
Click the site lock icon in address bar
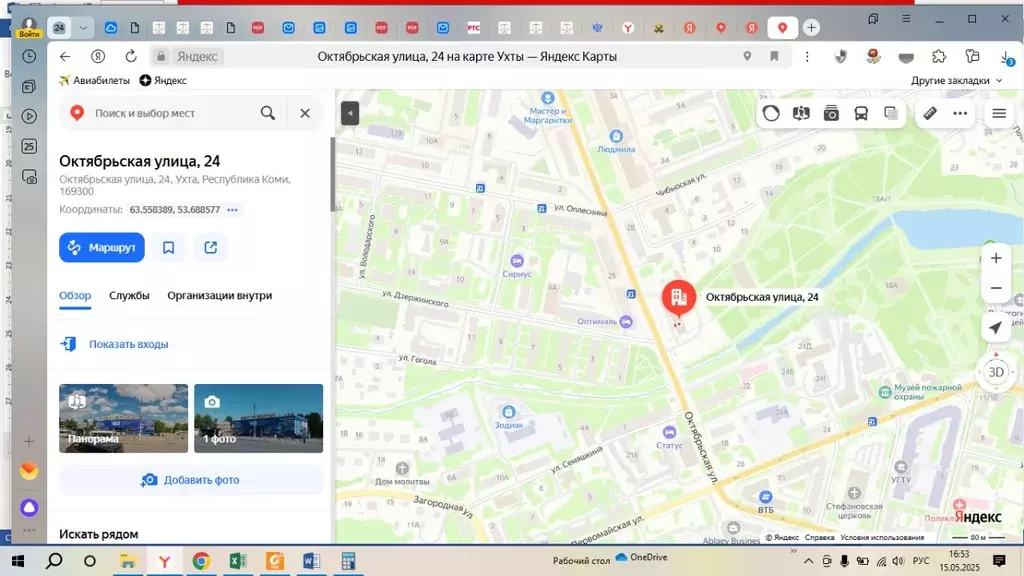tap(161, 57)
